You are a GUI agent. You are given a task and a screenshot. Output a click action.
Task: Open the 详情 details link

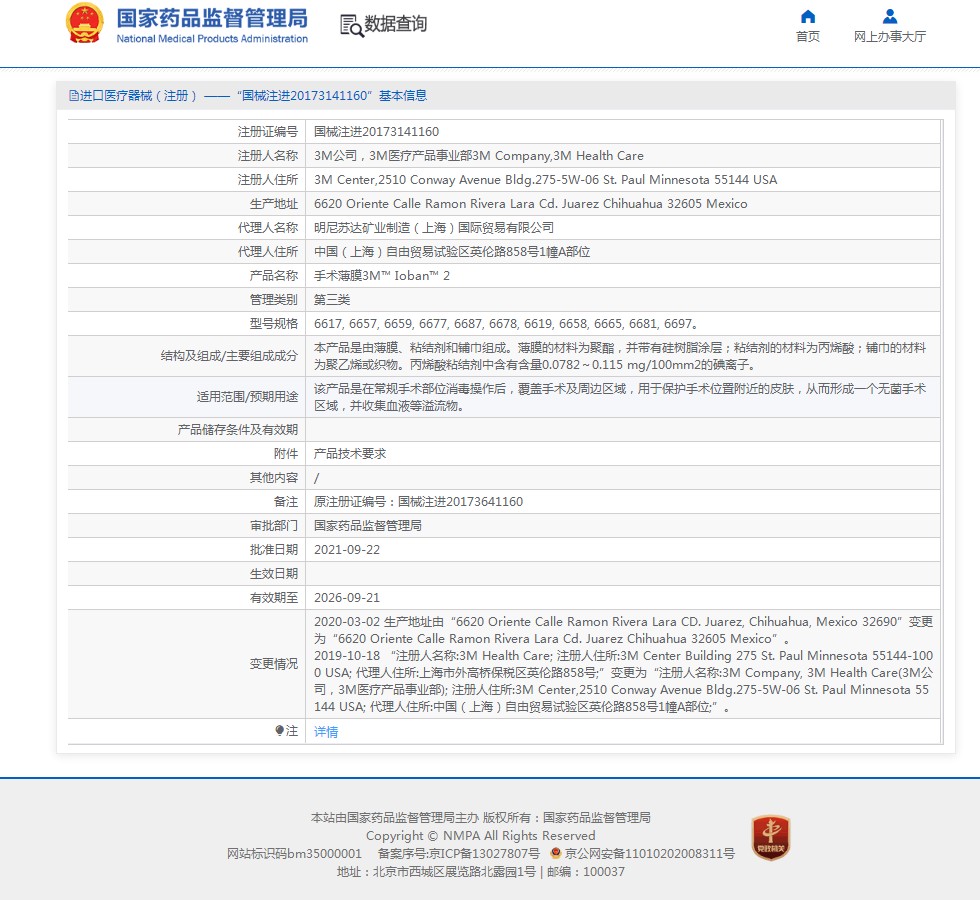point(326,731)
